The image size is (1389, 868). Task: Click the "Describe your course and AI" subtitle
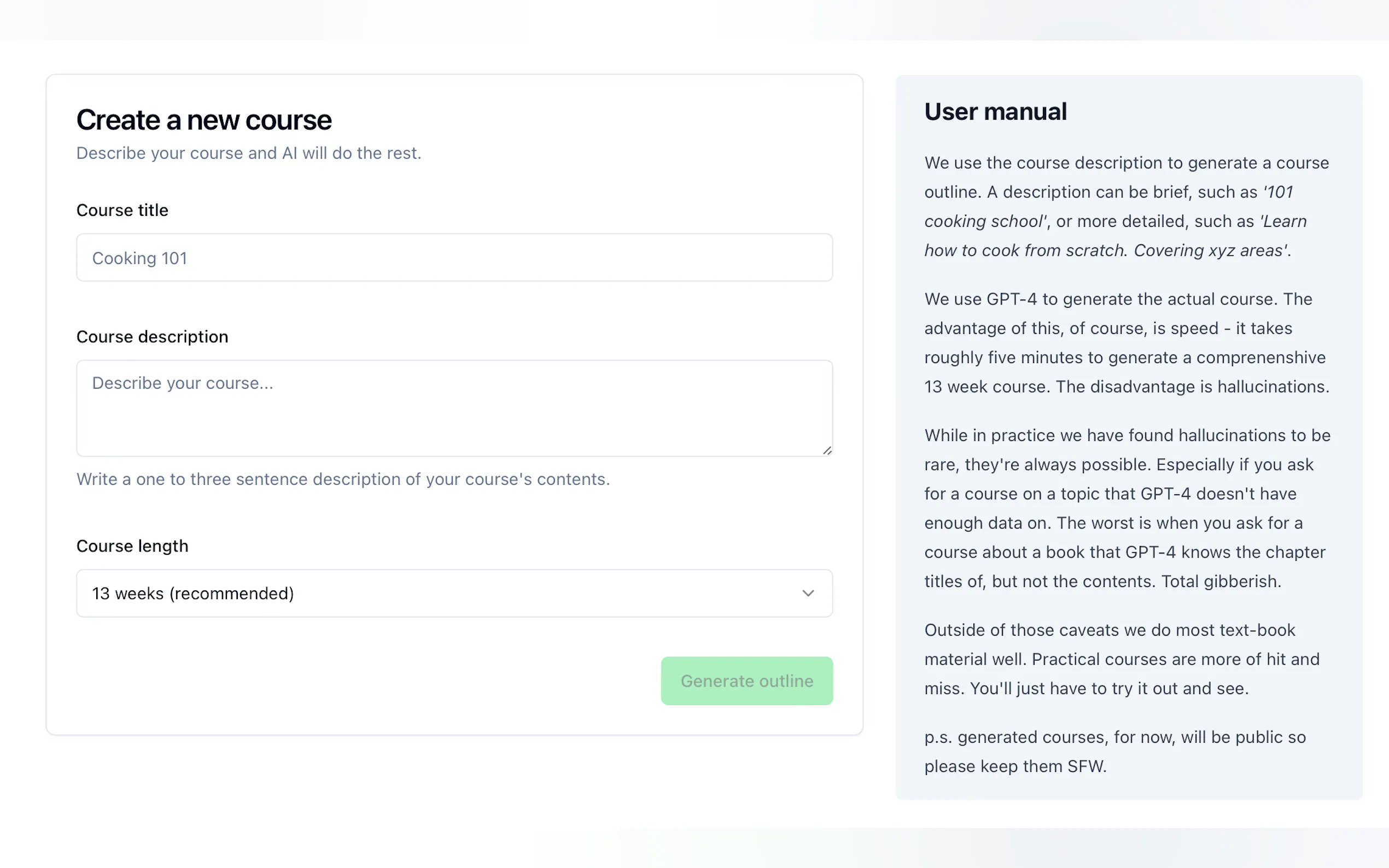tap(249, 153)
